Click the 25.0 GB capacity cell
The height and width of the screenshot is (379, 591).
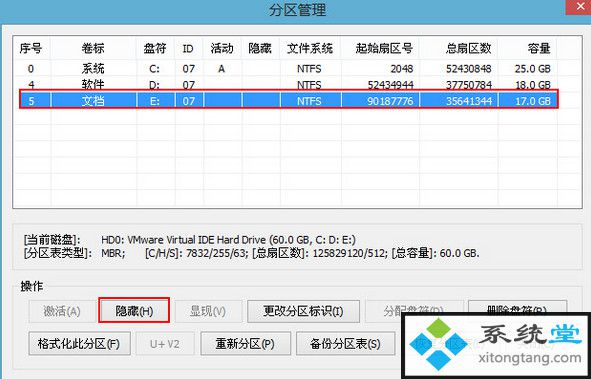tap(533, 69)
